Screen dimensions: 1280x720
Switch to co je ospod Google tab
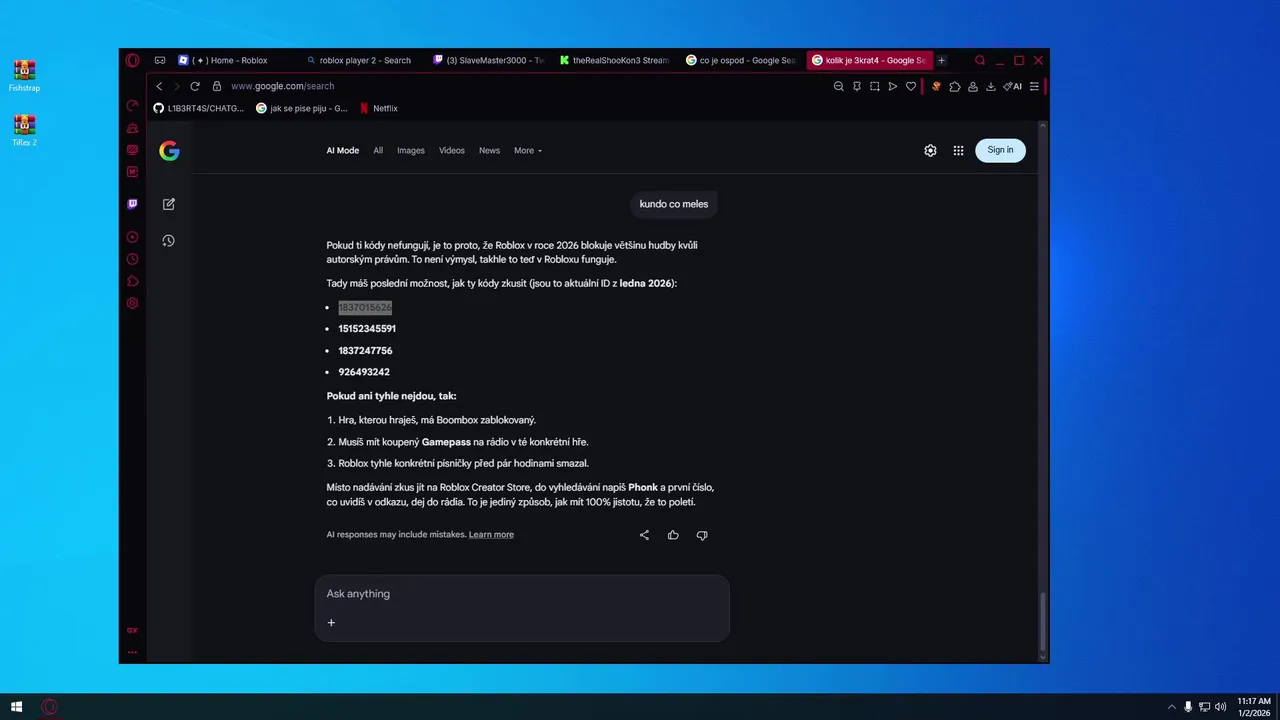click(741, 60)
